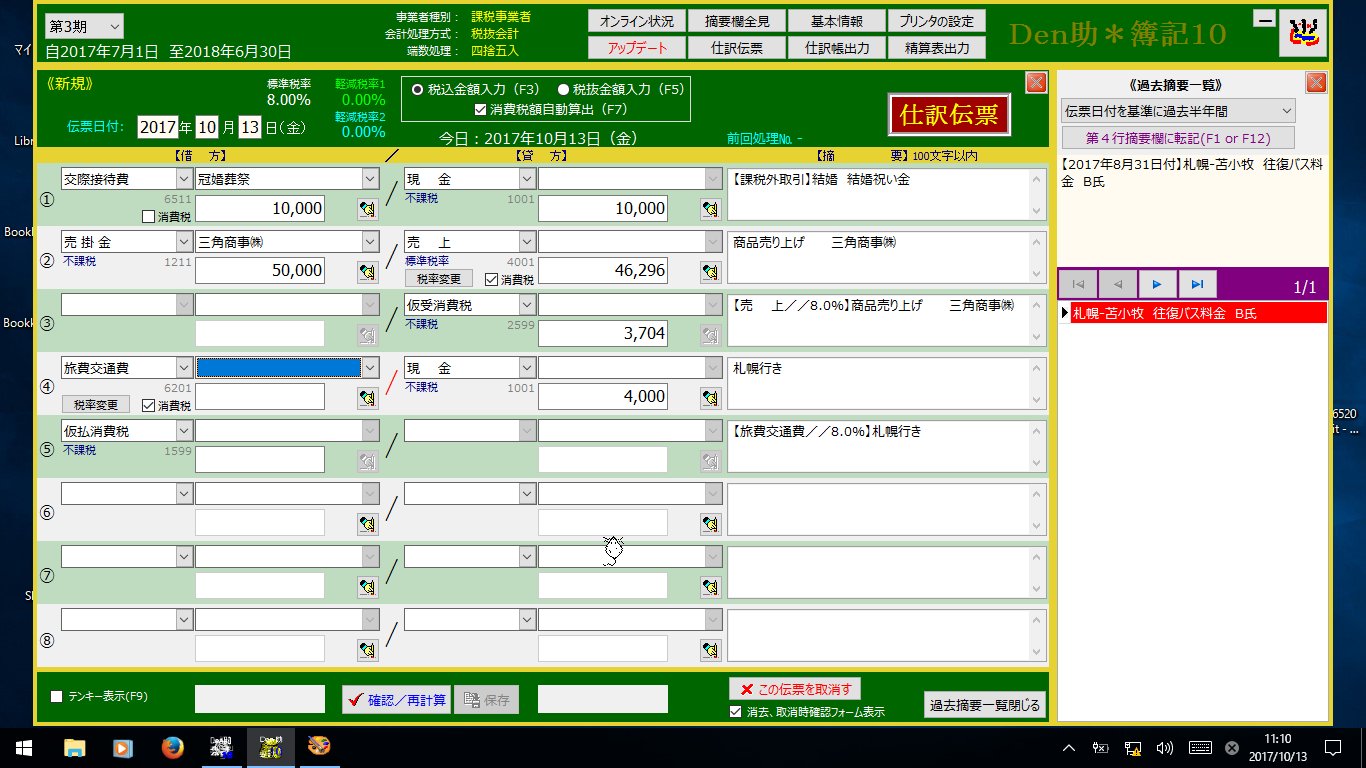Open Firefox from the taskbar

(x=173, y=747)
